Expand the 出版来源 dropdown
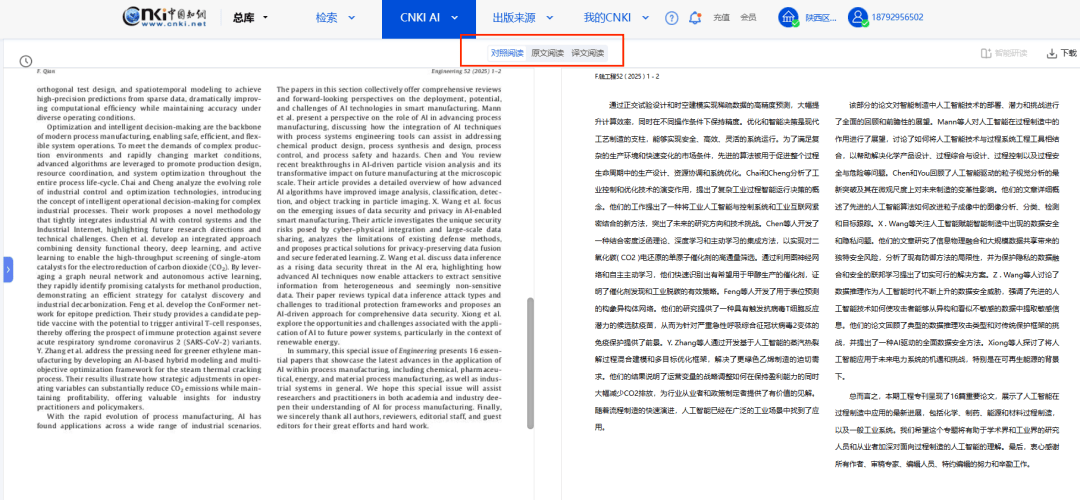The height and width of the screenshot is (500, 1080). click(x=522, y=18)
